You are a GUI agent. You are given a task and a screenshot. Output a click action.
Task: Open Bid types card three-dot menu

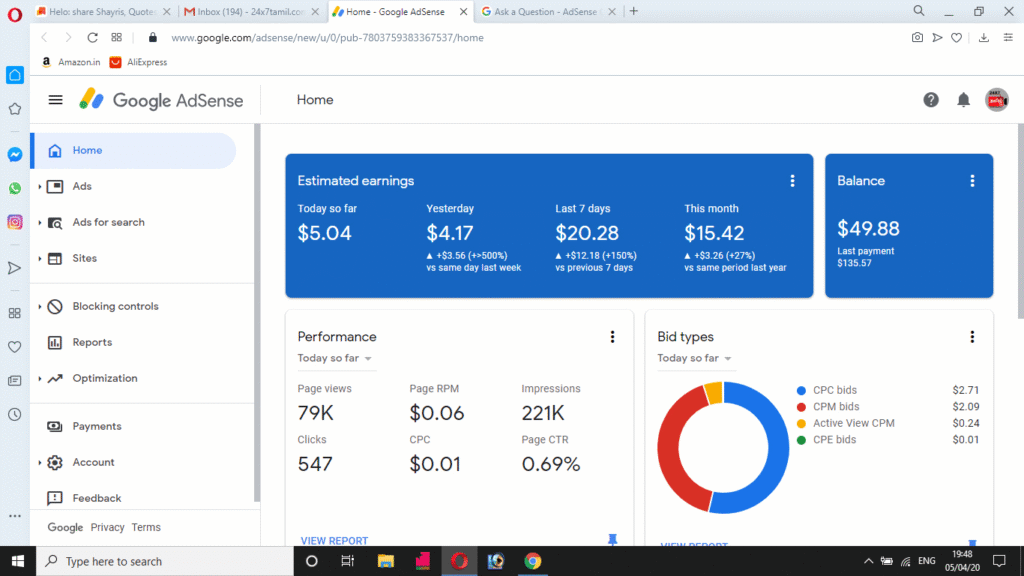coord(972,337)
